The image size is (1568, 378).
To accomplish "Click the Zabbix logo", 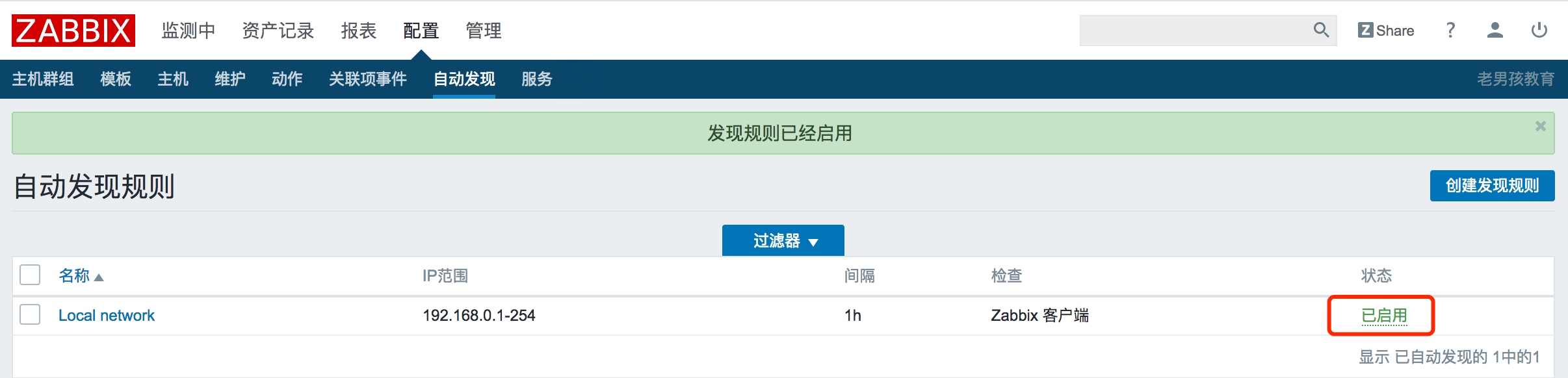I will (73, 31).
